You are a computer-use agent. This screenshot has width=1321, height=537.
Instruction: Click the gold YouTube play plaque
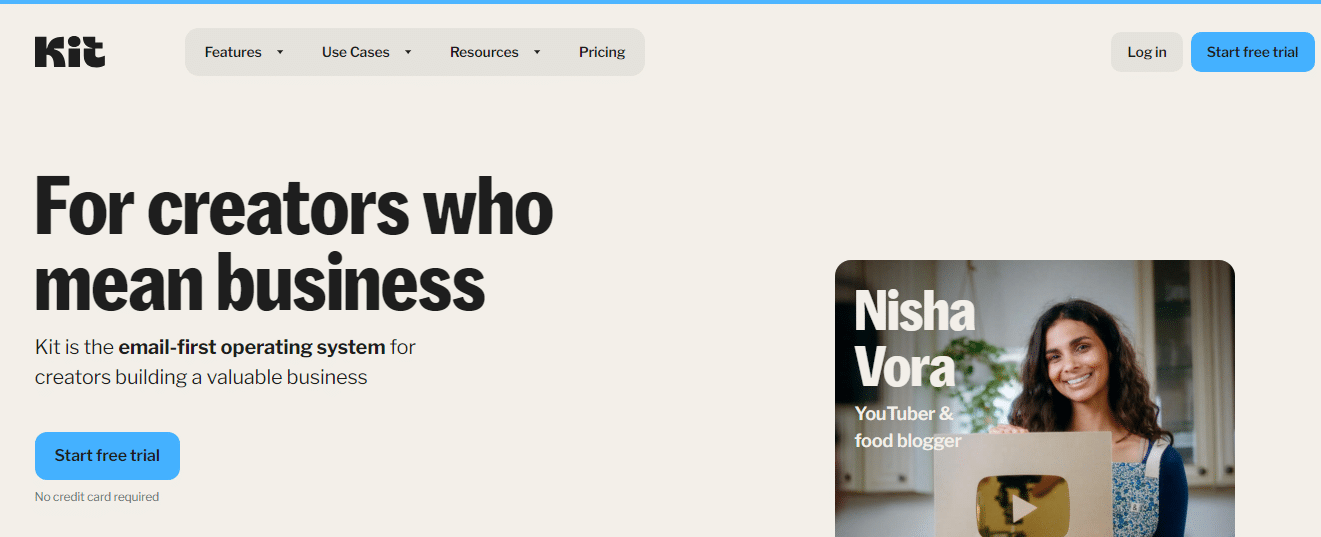point(1022,506)
